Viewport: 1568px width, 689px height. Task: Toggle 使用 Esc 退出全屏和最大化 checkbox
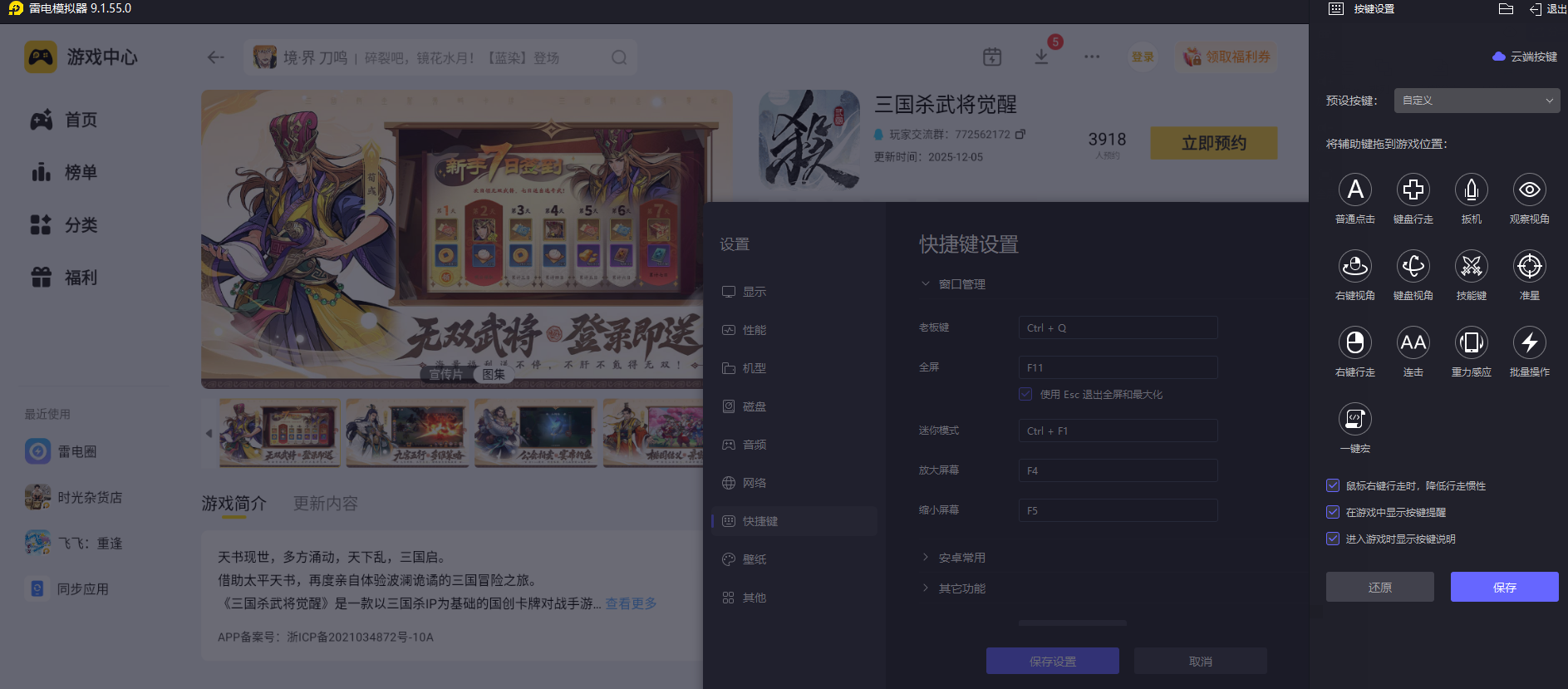(x=1025, y=394)
